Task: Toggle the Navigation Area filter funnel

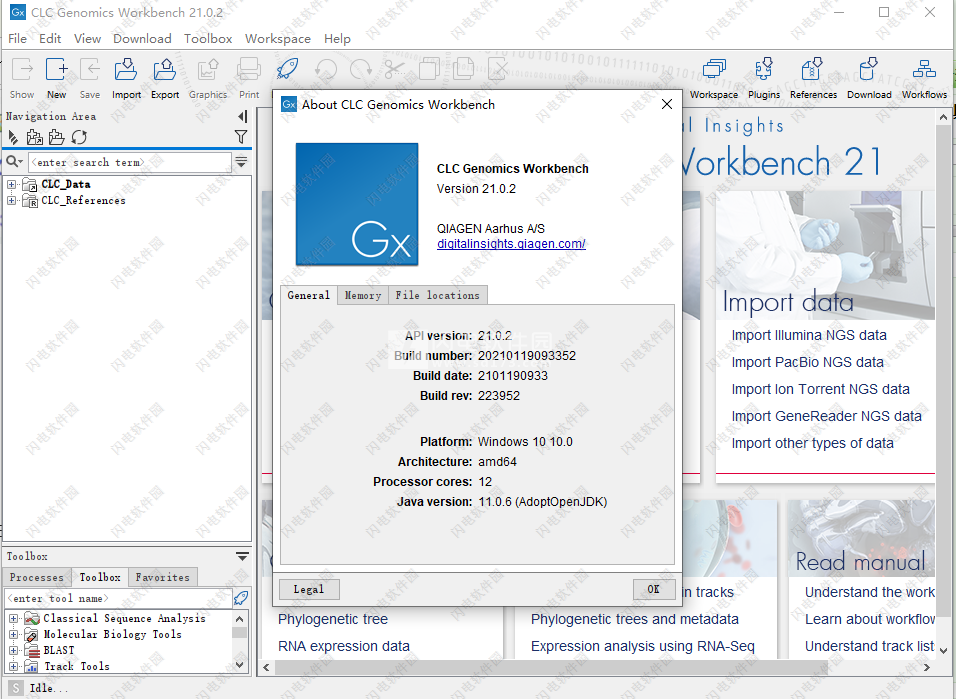Action: pos(241,137)
